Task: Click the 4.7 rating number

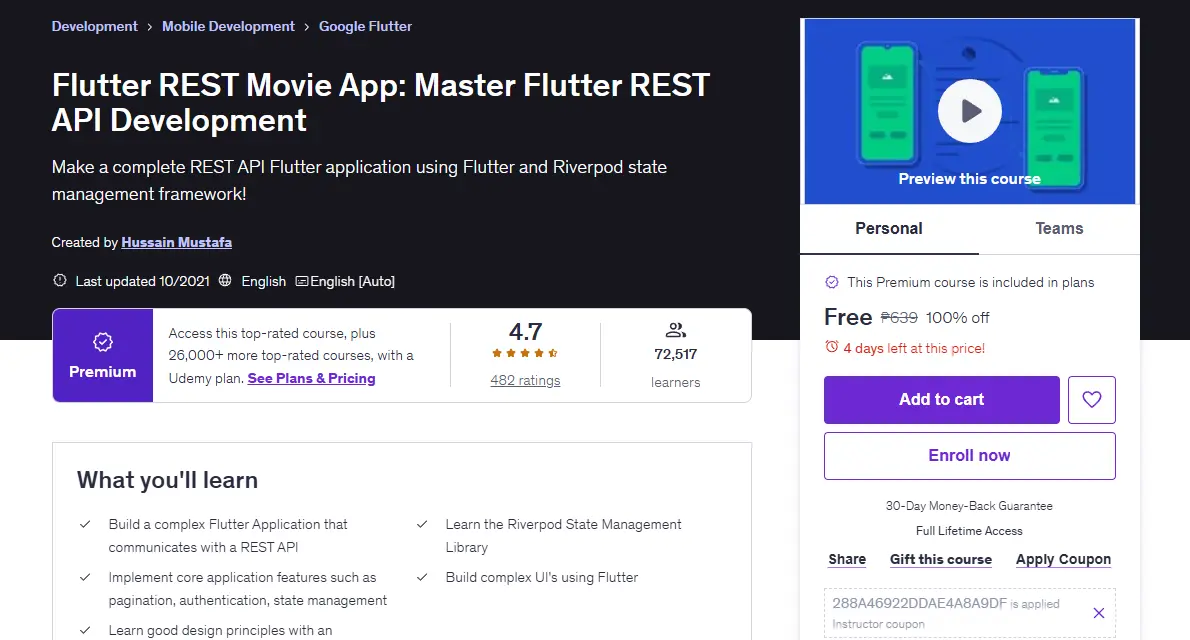Action: coord(525,332)
